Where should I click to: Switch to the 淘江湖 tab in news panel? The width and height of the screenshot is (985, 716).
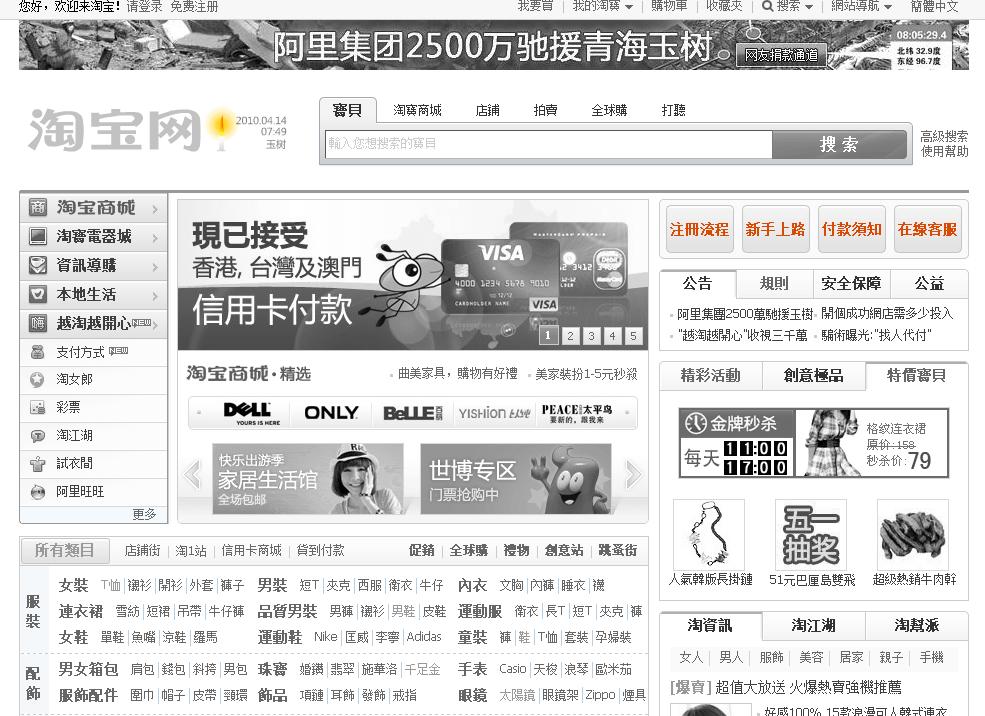[814, 626]
